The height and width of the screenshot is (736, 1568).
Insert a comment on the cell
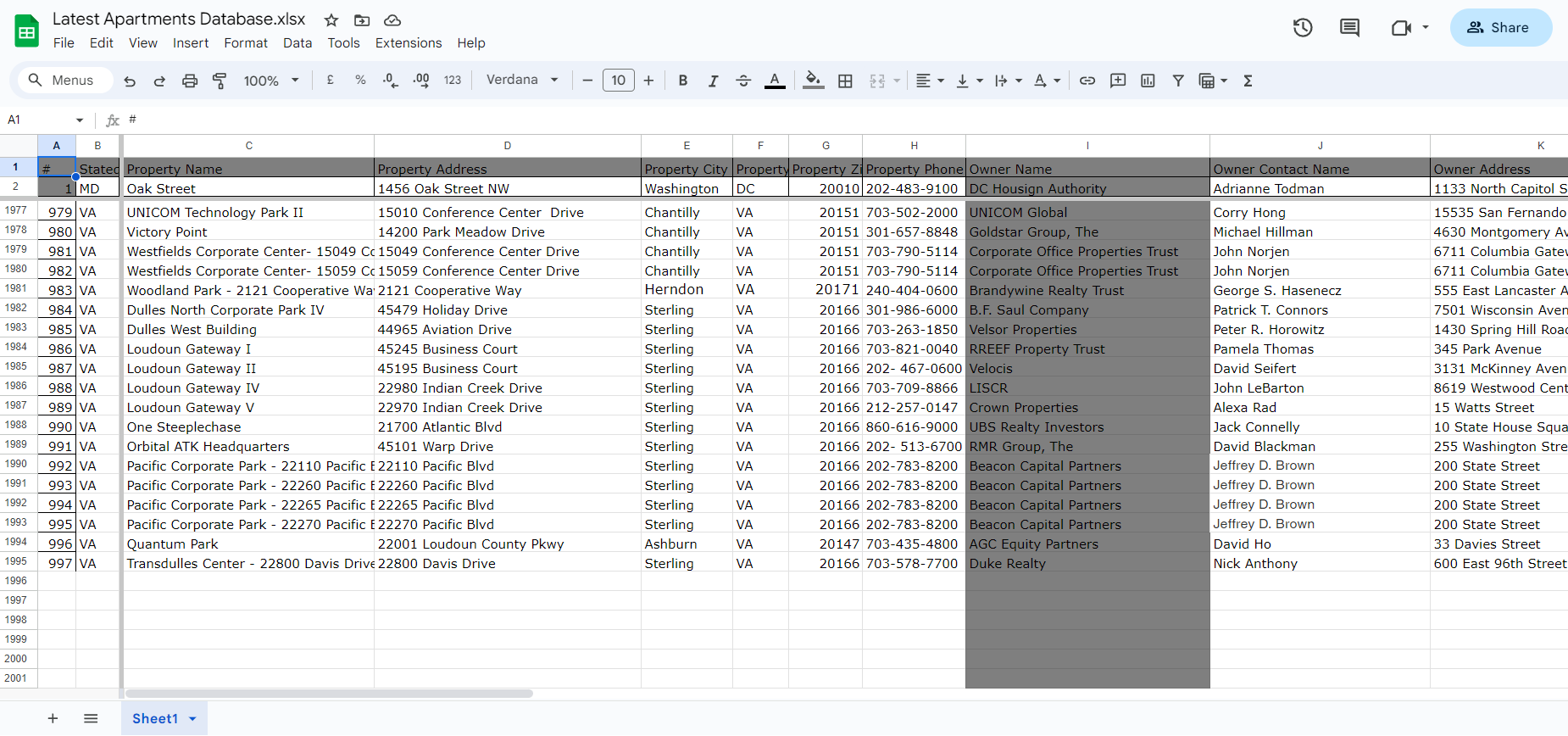point(1118,81)
